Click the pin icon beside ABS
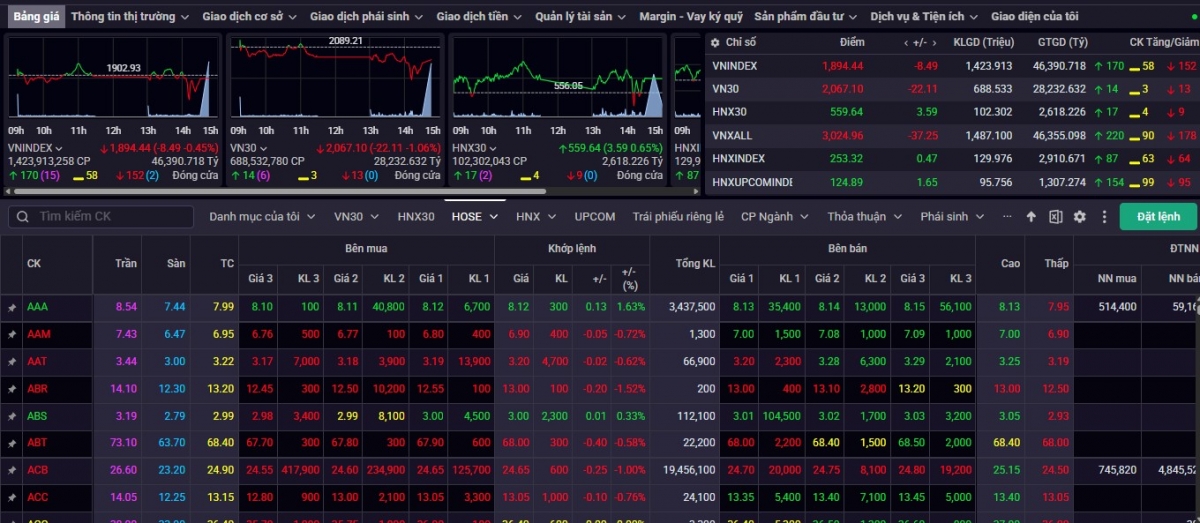1200x523 pixels. click(x=12, y=416)
